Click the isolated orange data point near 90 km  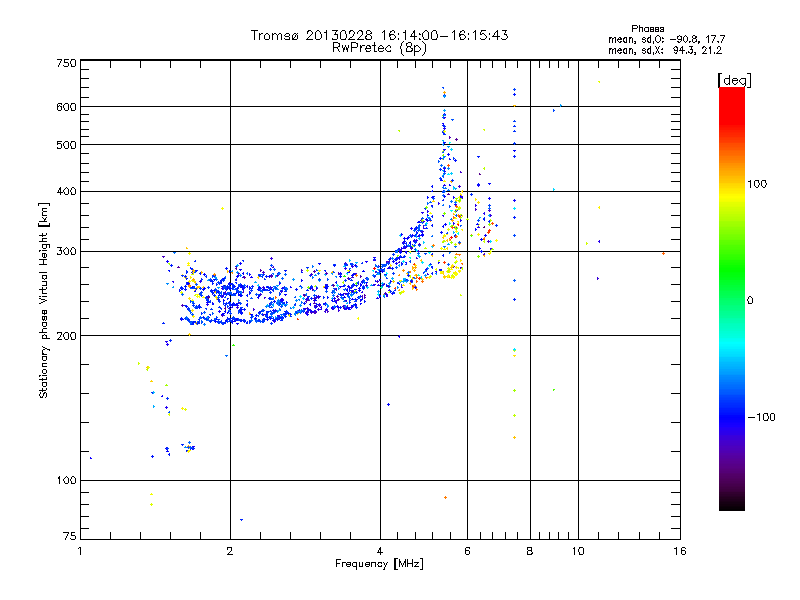click(x=445, y=497)
